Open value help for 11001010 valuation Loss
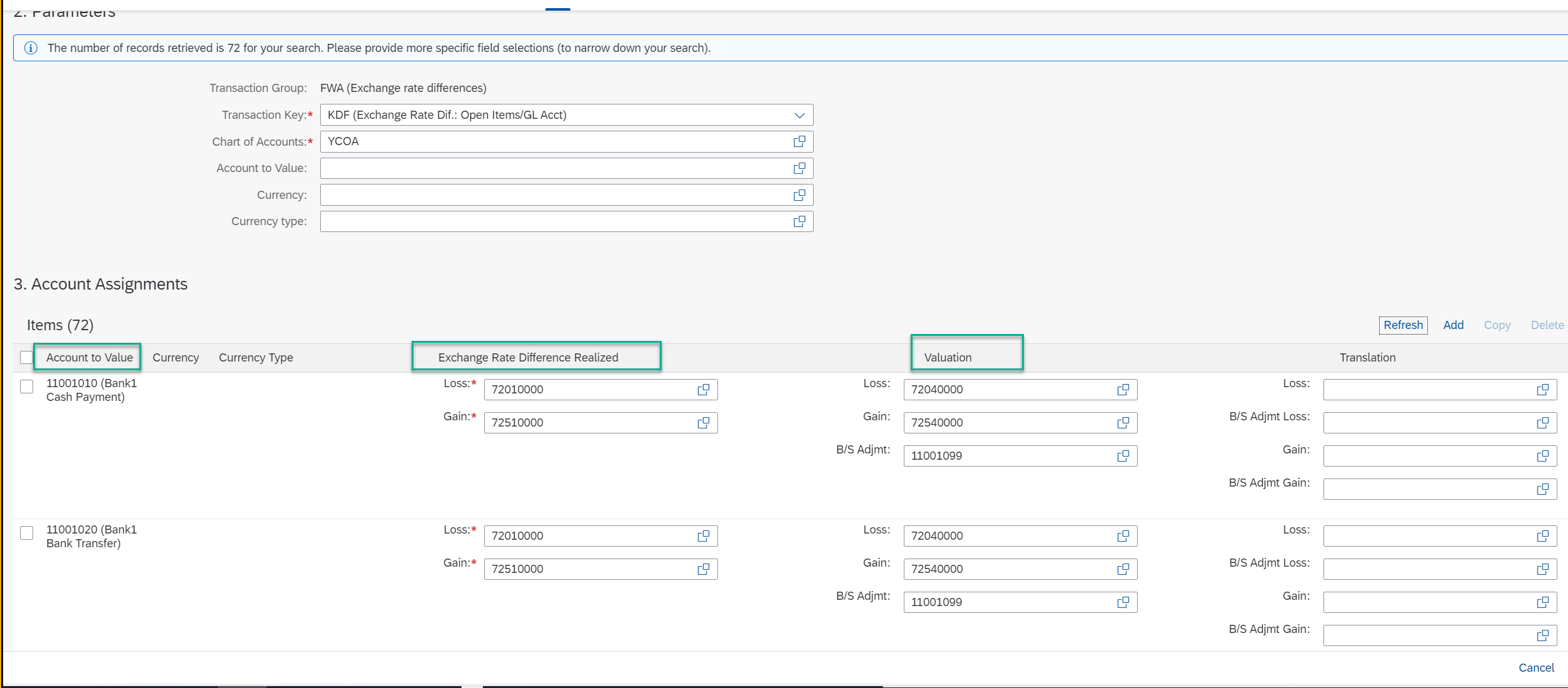 [x=1123, y=390]
